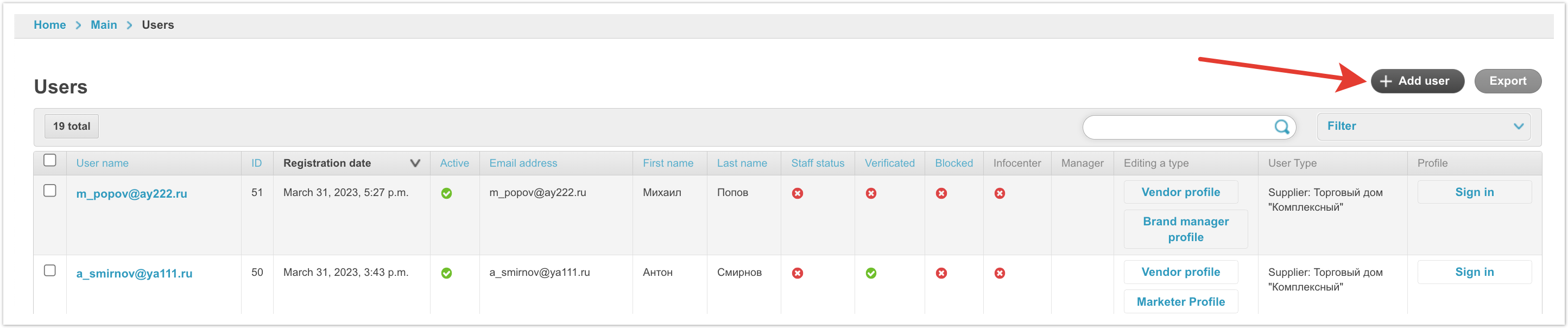Sort table by User name column
This screenshot has width=1568, height=328.
click(102, 163)
